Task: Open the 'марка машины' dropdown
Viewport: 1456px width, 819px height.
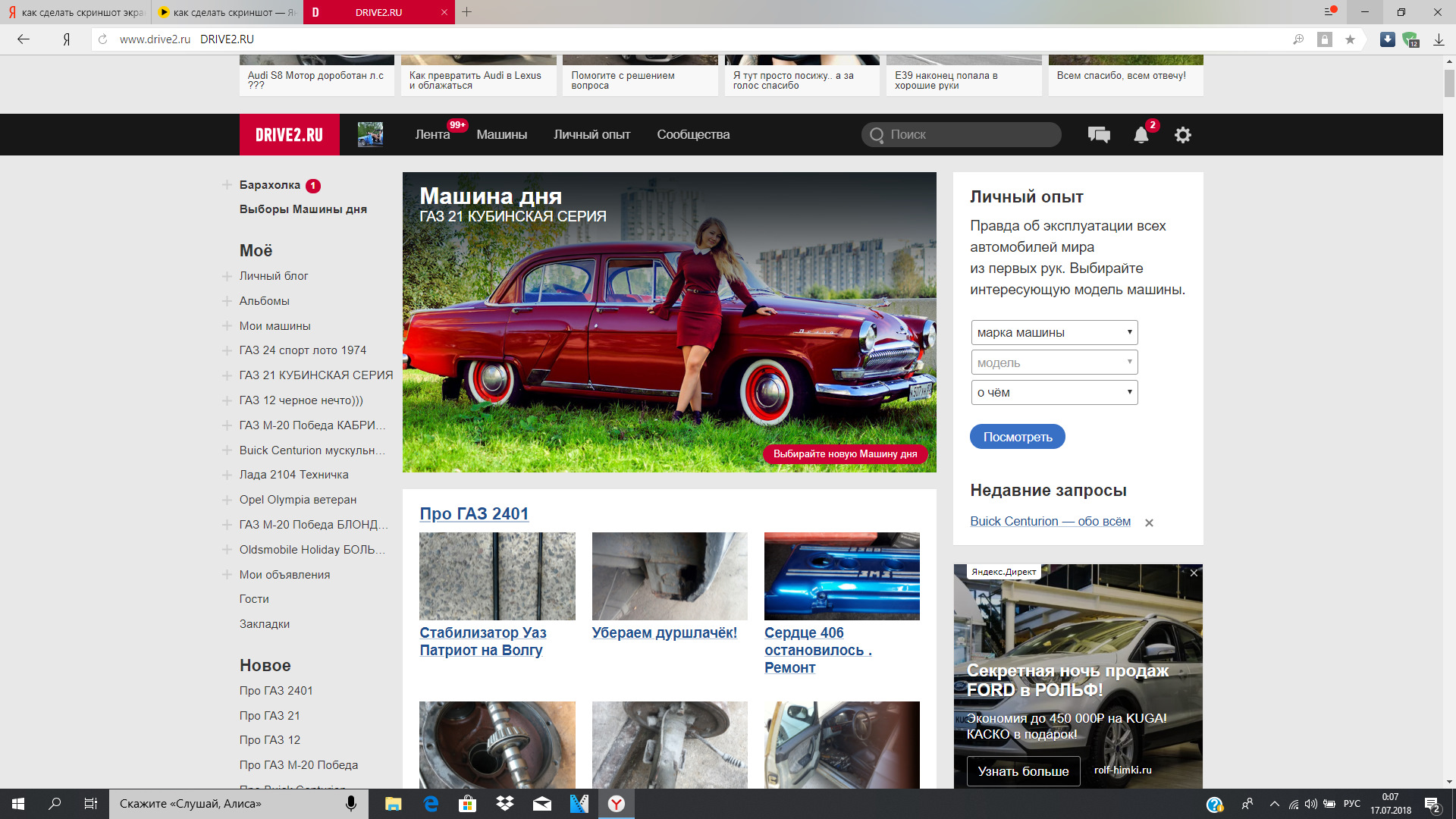Action: pyautogui.click(x=1054, y=332)
